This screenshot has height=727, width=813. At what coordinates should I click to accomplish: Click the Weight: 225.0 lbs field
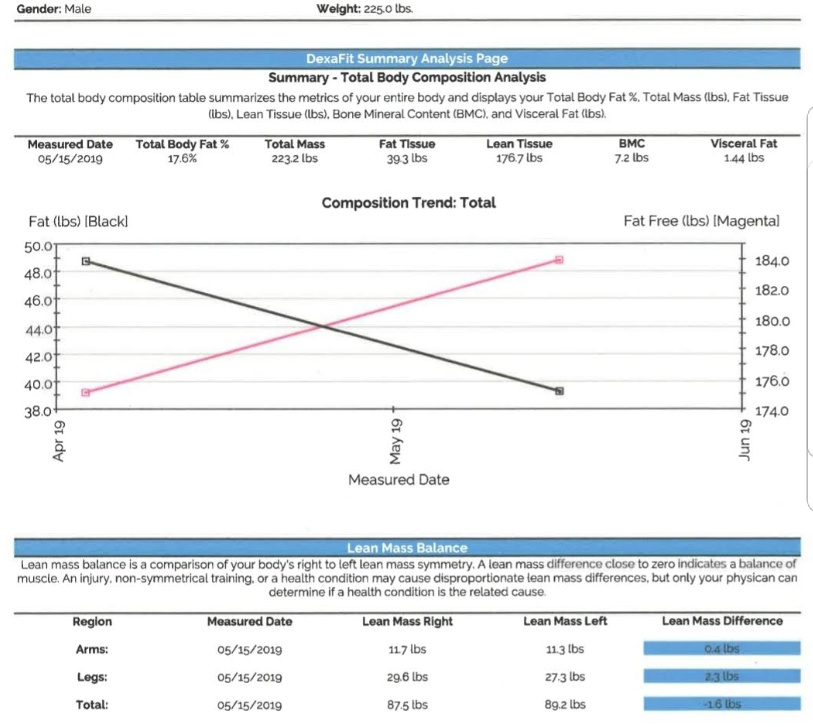point(364,8)
